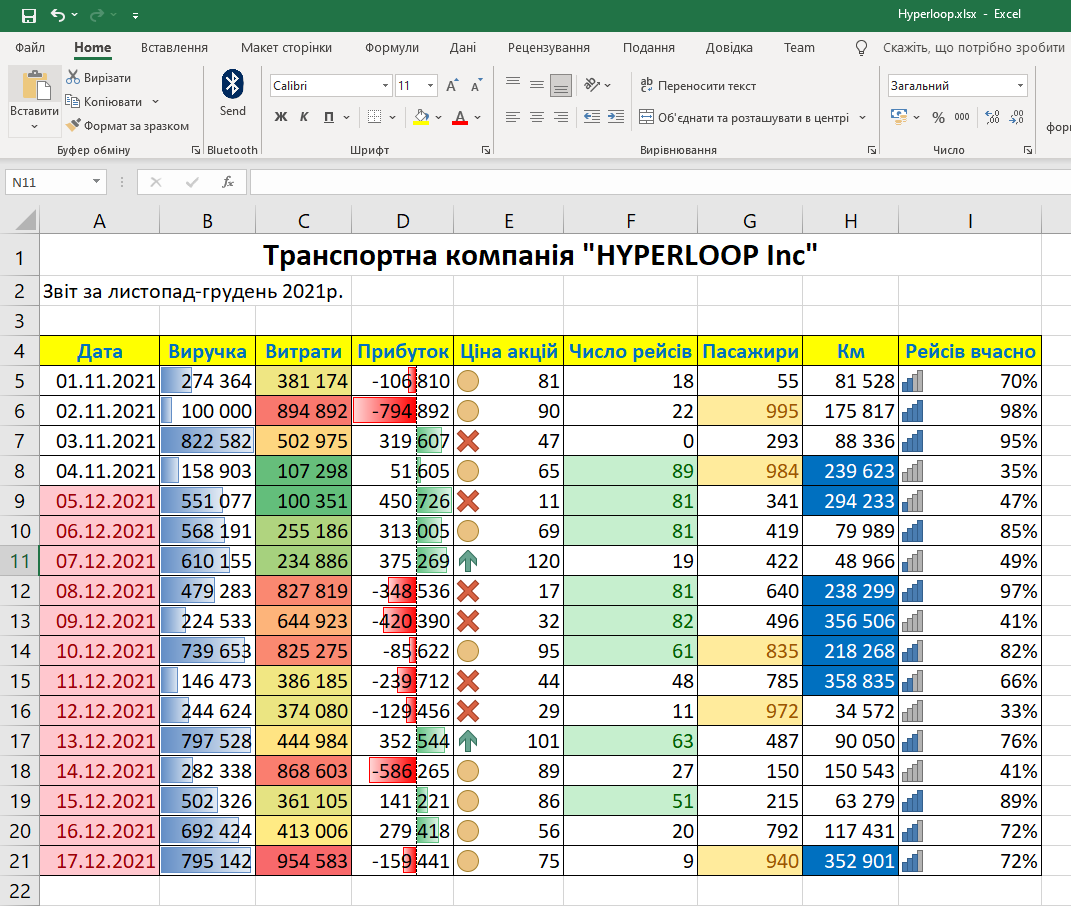The width and height of the screenshot is (1071, 906).
Task: Open the Calibri font name dropdown
Action: (384, 86)
